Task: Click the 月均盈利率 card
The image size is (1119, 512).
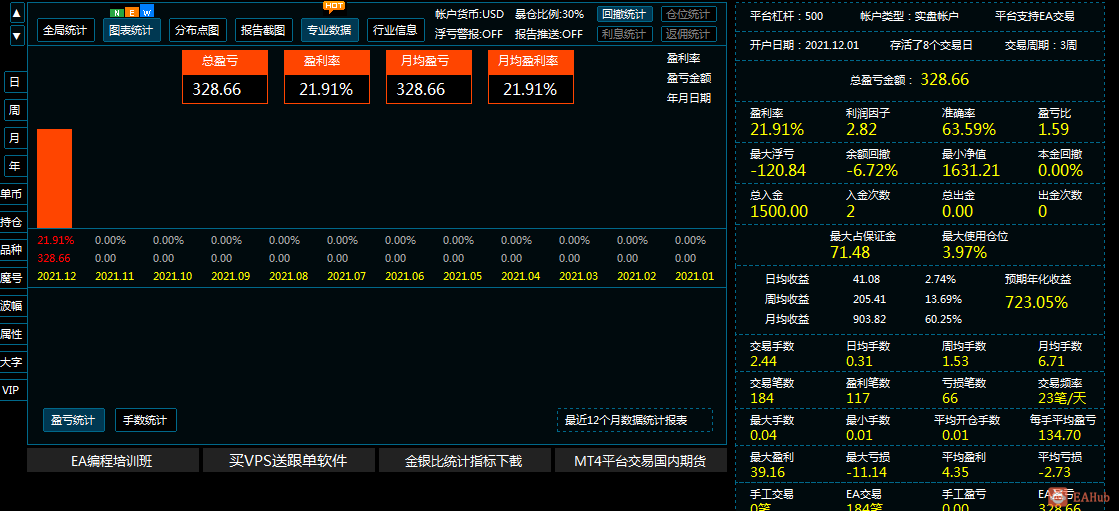Action: coord(531,77)
